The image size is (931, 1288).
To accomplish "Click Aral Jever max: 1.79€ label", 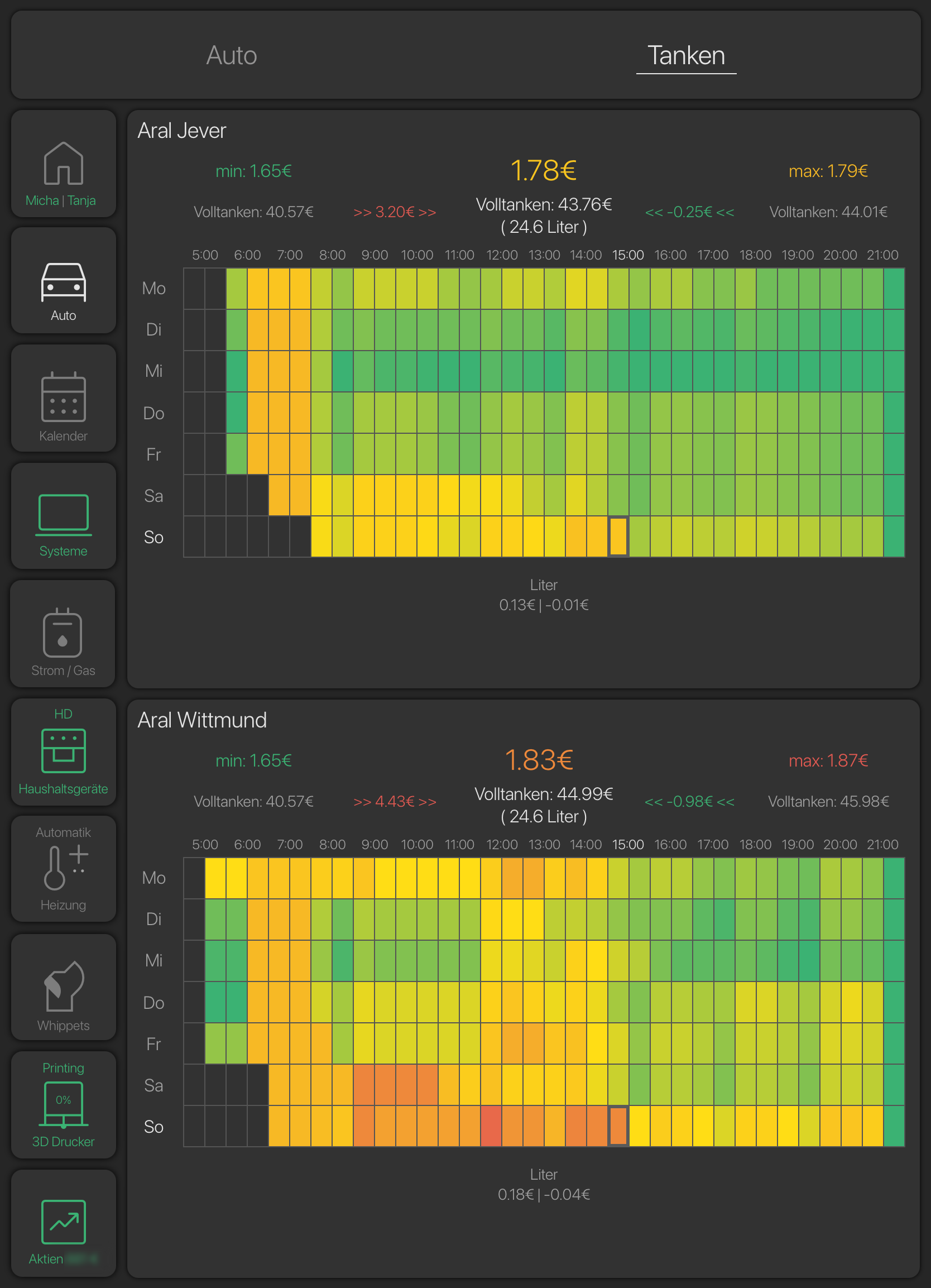I will (x=828, y=171).
